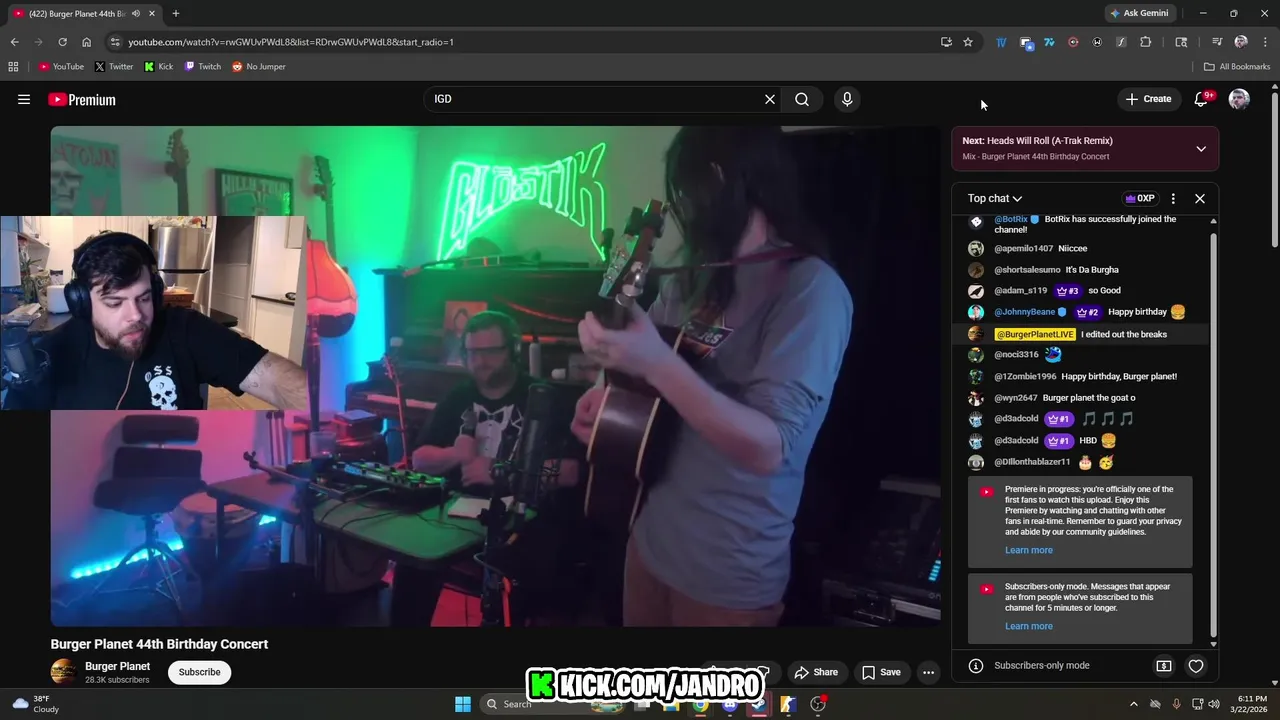Go back in browser history
Image resolution: width=1280 pixels, height=720 pixels.
pos(14,42)
